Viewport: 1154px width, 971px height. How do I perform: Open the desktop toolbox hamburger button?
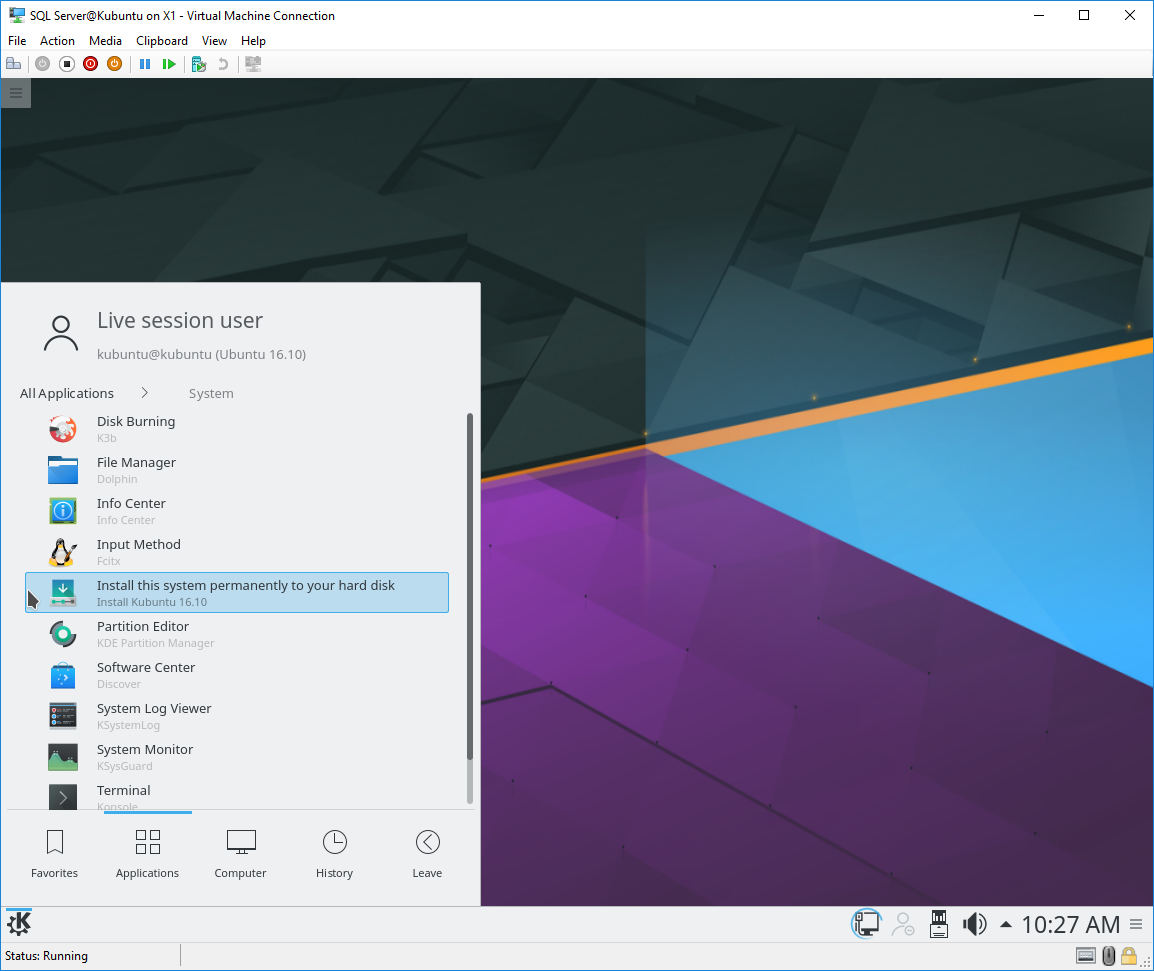point(15,93)
